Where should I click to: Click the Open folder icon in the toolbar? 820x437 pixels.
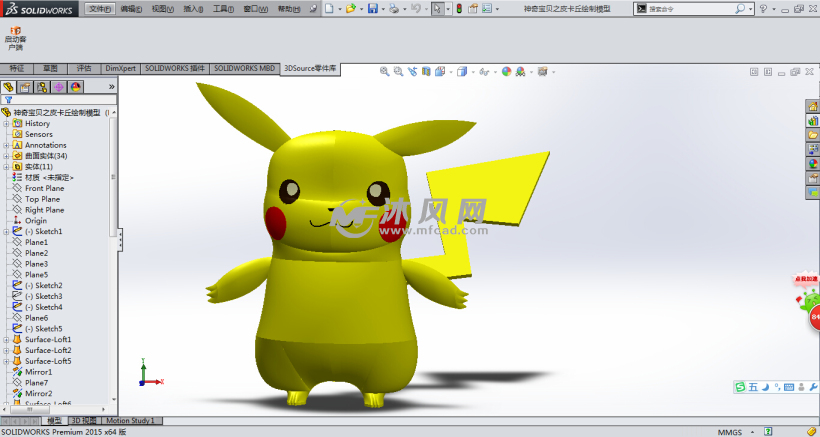(x=351, y=8)
